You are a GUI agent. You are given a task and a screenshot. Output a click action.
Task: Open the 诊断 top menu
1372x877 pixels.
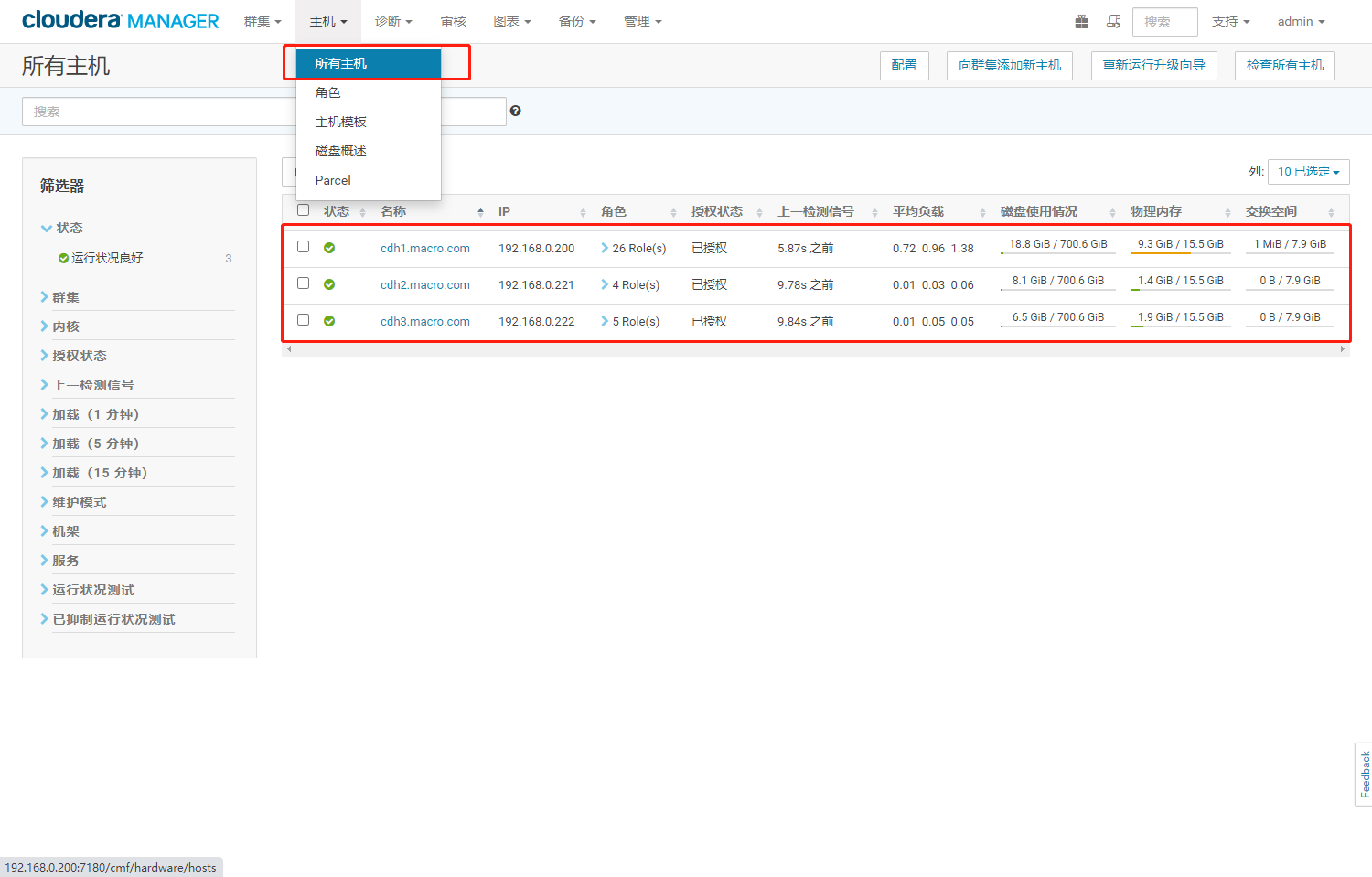393,21
